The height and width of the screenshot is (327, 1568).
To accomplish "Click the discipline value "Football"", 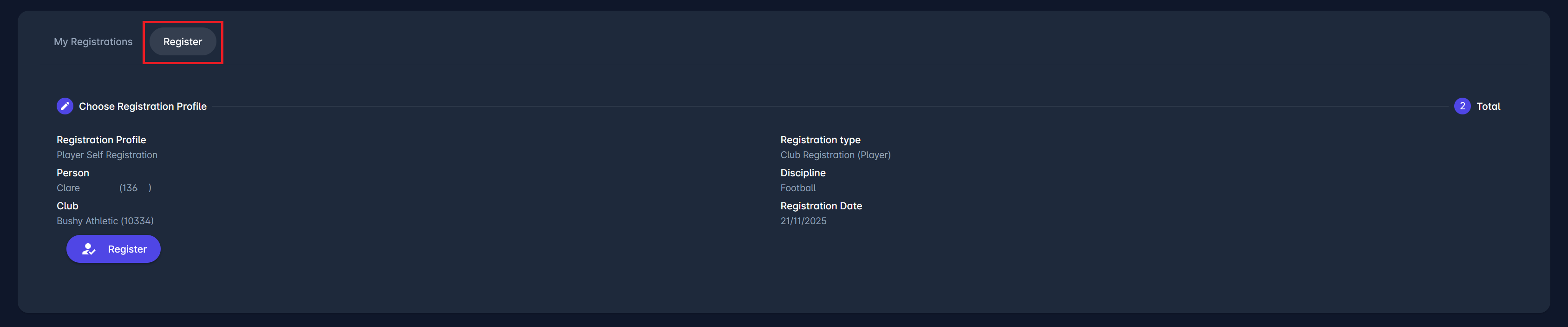I will (798, 188).
